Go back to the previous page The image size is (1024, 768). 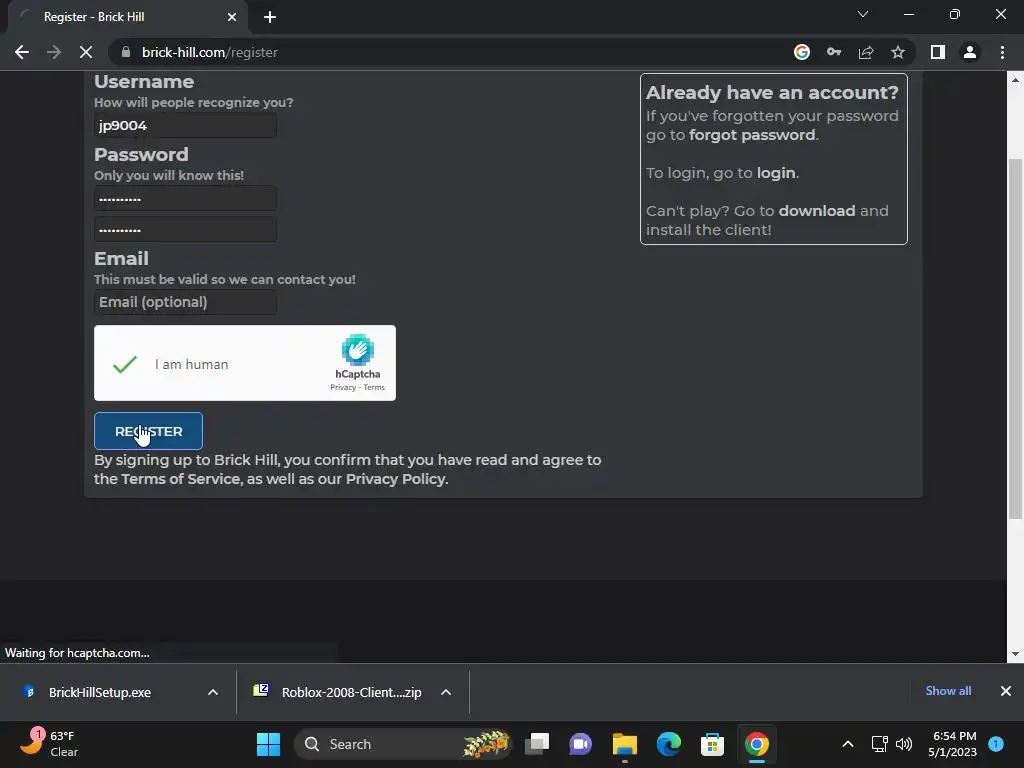click(22, 52)
